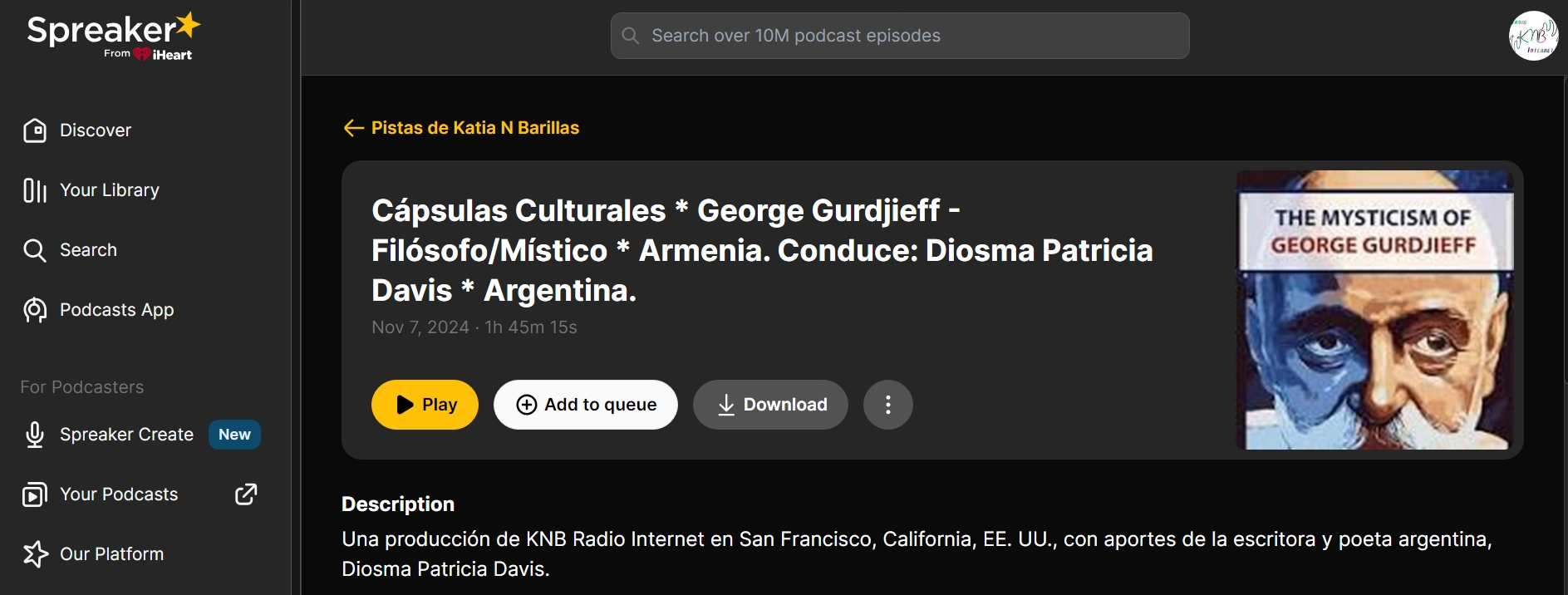This screenshot has height=595, width=1568.
Task: Download the episode
Action: click(x=770, y=405)
